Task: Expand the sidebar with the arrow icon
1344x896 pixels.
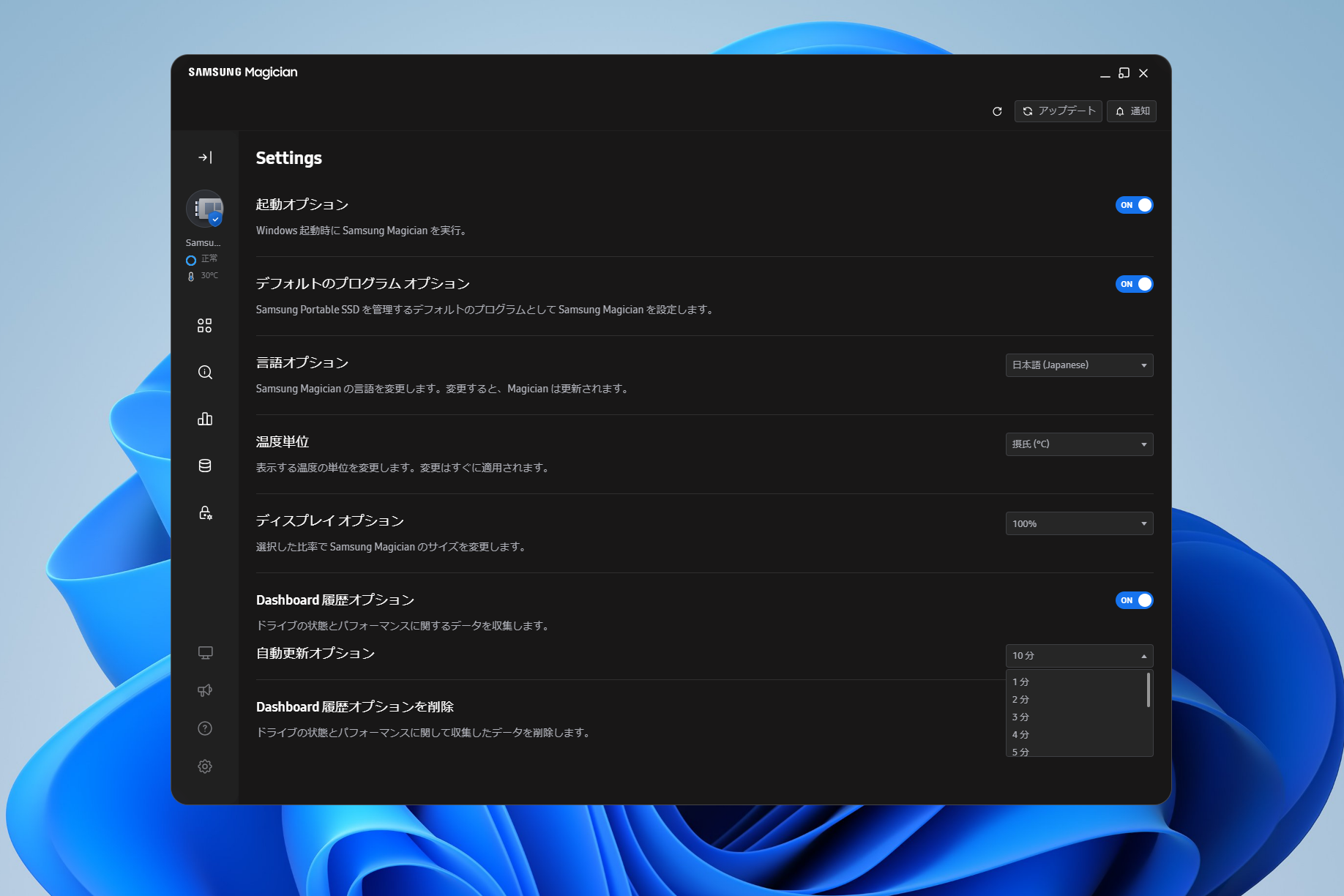Action: [x=205, y=157]
